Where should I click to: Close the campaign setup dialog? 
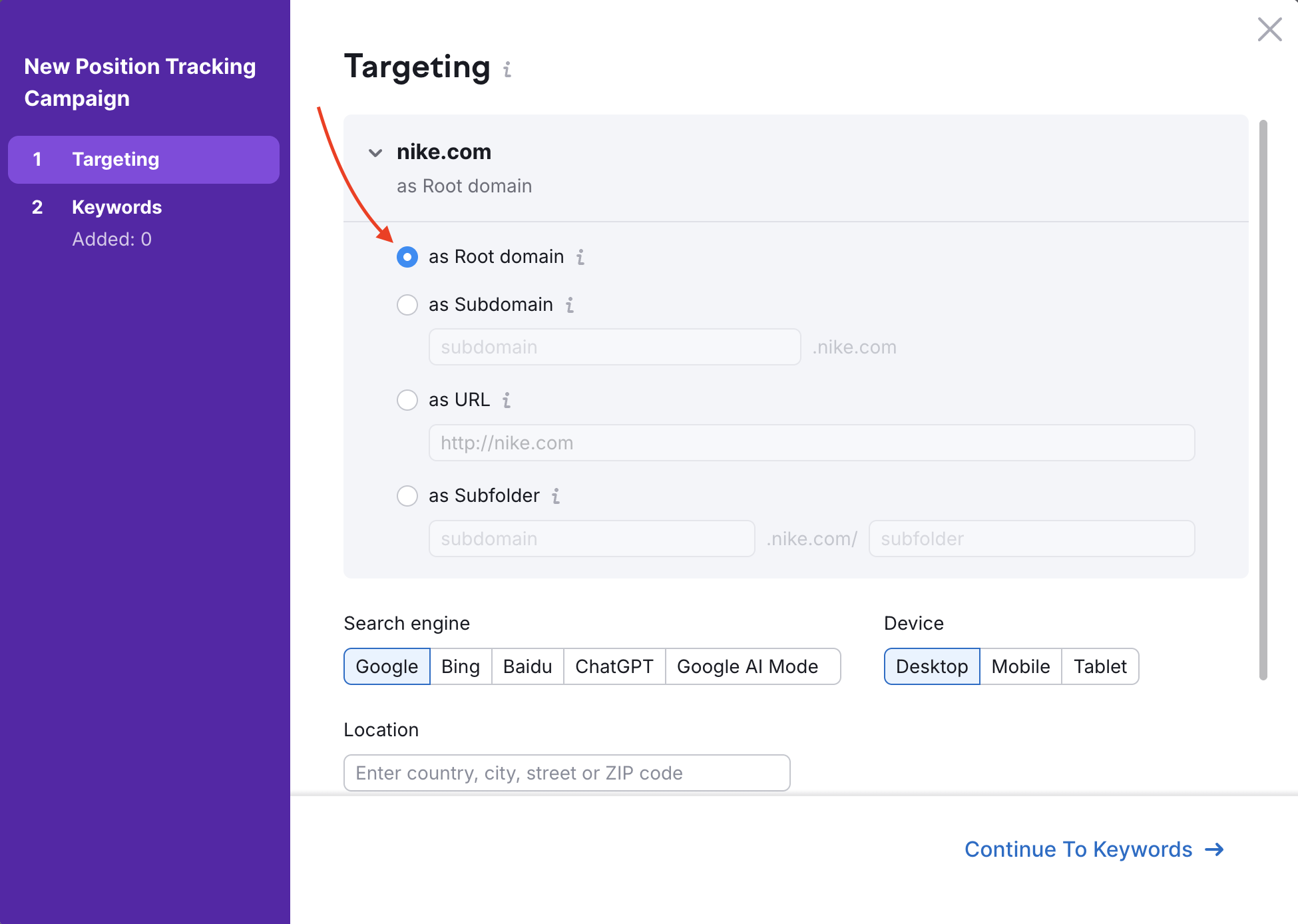click(x=1269, y=29)
